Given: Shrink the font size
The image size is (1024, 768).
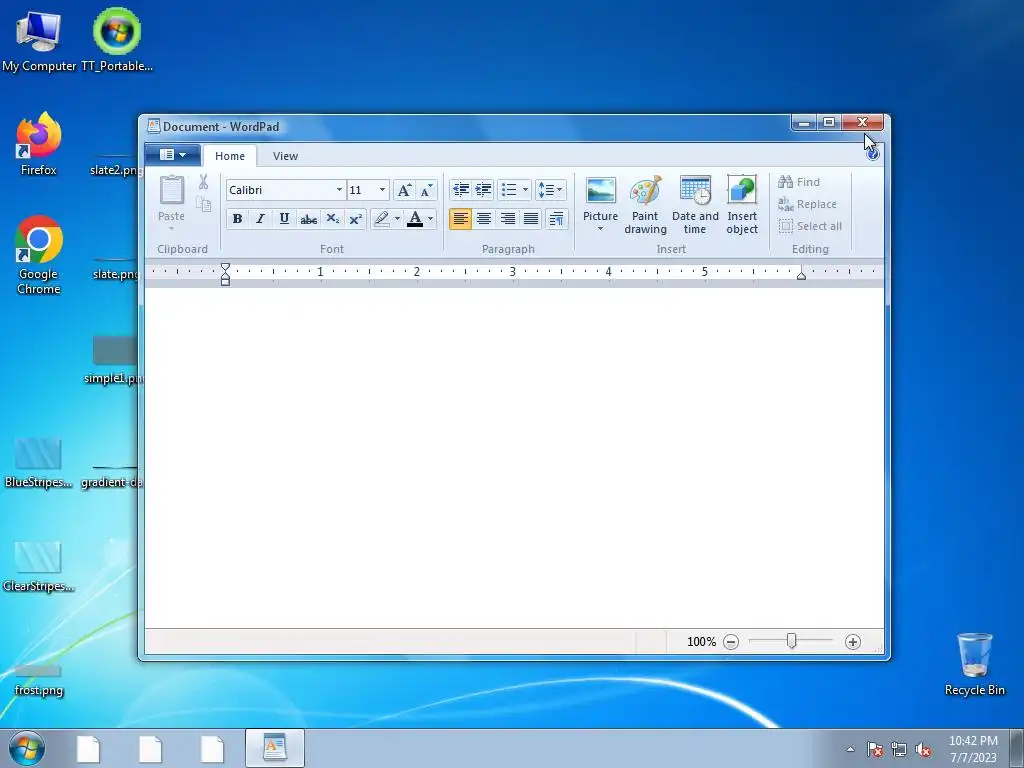Looking at the screenshot, I should pyautogui.click(x=426, y=190).
